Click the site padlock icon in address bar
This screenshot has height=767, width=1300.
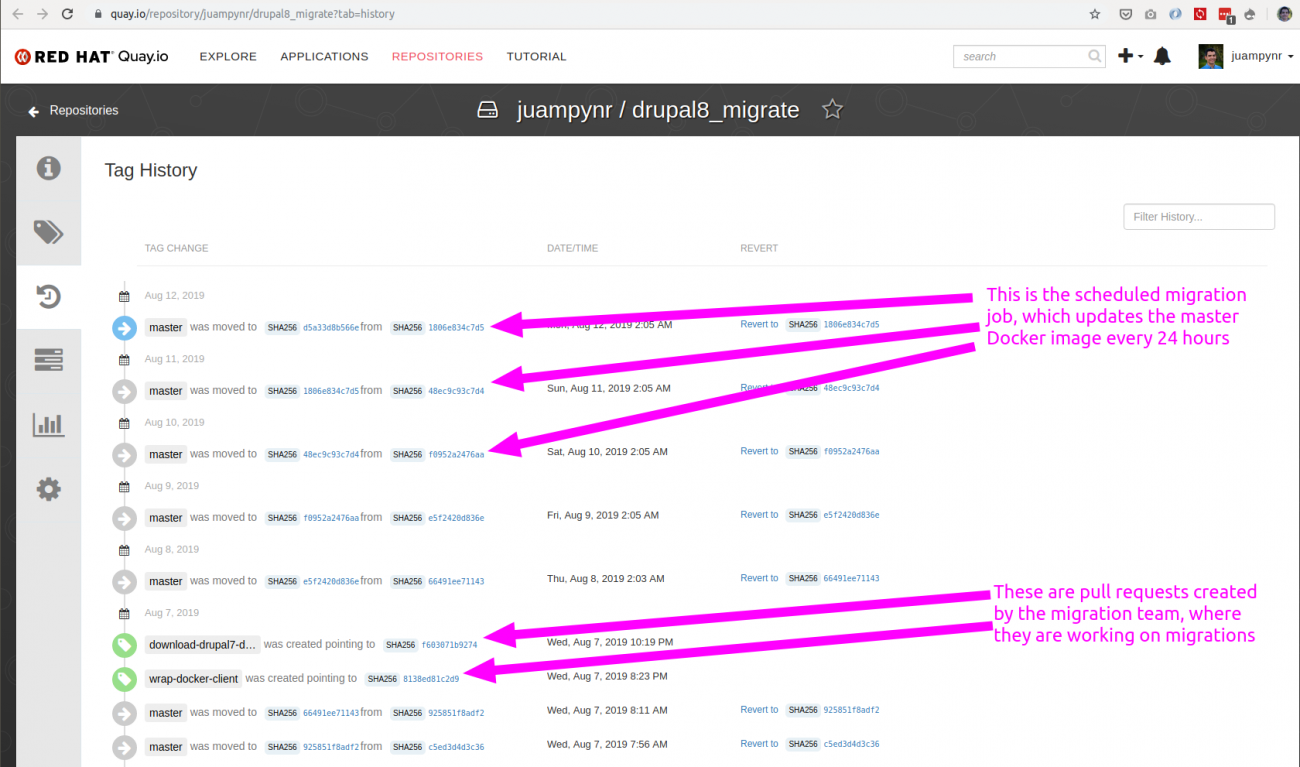coord(98,15)
